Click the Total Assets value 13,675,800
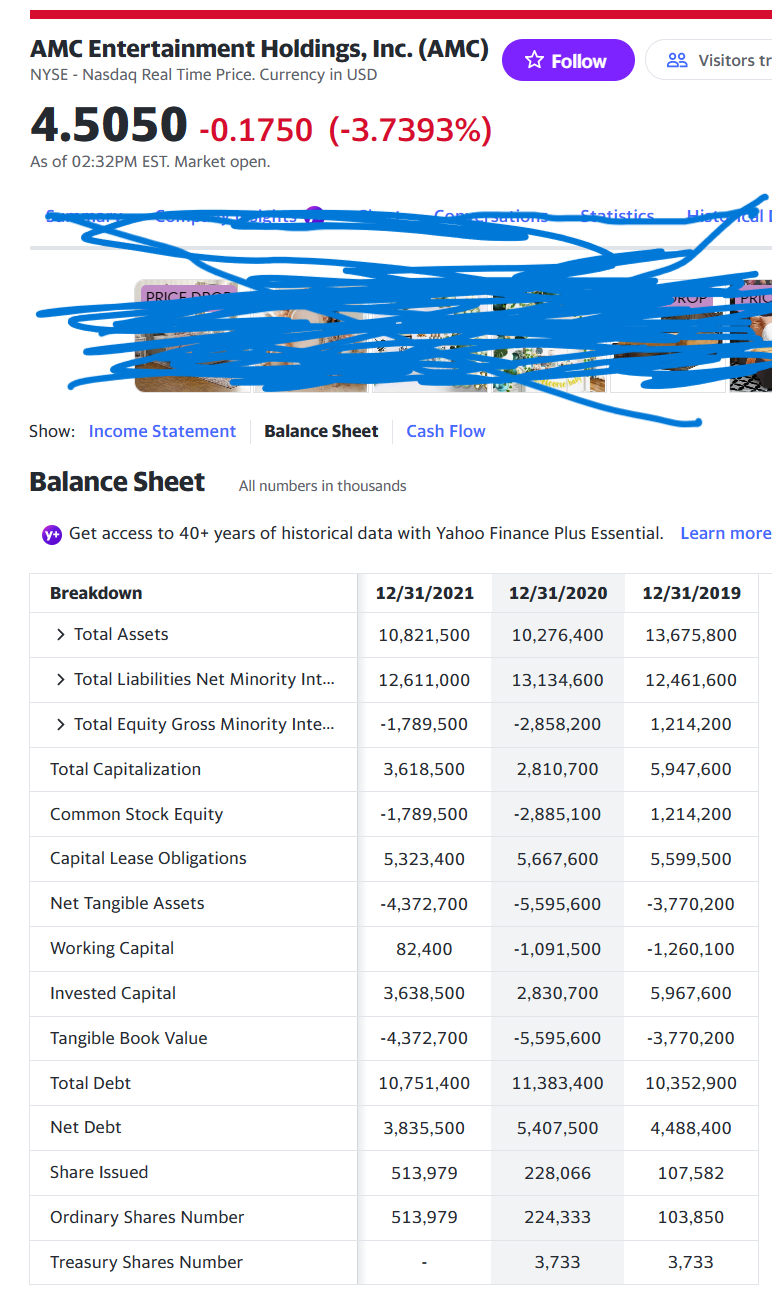Screen dimensions: 772x1304 point(691,635)
